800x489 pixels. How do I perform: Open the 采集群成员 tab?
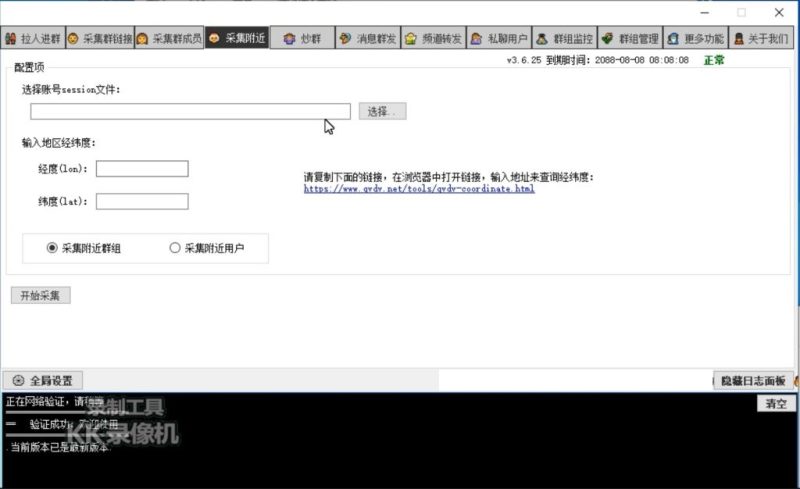click(x=169, y=38)
